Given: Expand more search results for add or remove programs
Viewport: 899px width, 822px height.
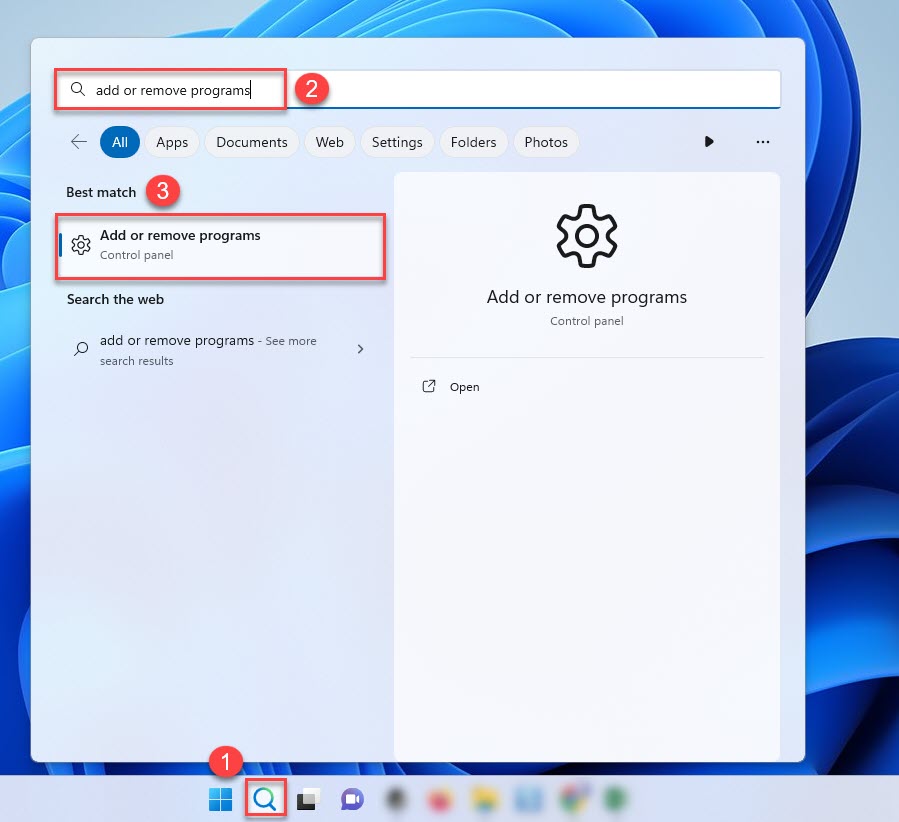Looking at the screenshot, I should point(360,349).
